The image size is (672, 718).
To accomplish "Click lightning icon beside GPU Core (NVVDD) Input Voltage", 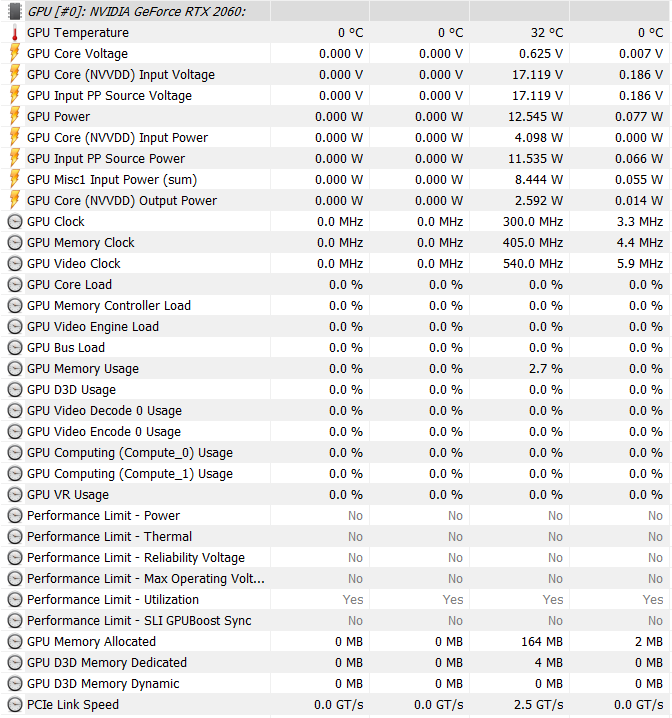I will [15, 75].
